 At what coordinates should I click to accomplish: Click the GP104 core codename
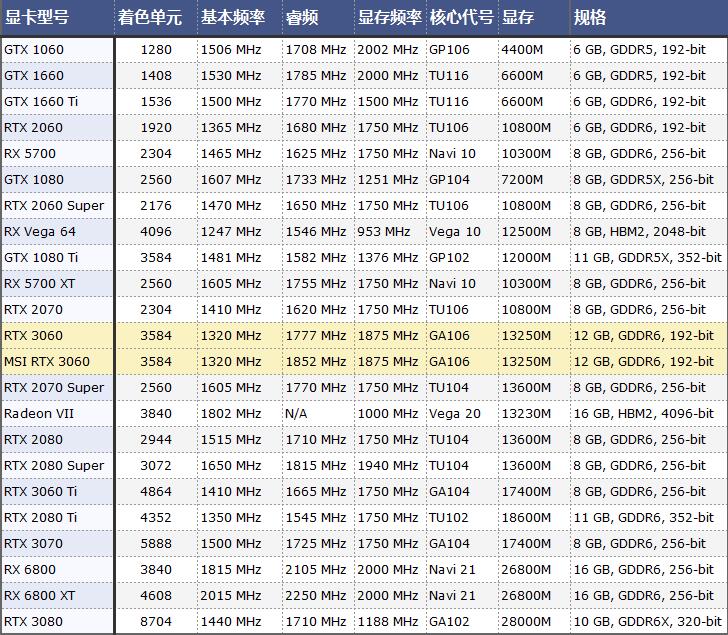tap(449, 180)
